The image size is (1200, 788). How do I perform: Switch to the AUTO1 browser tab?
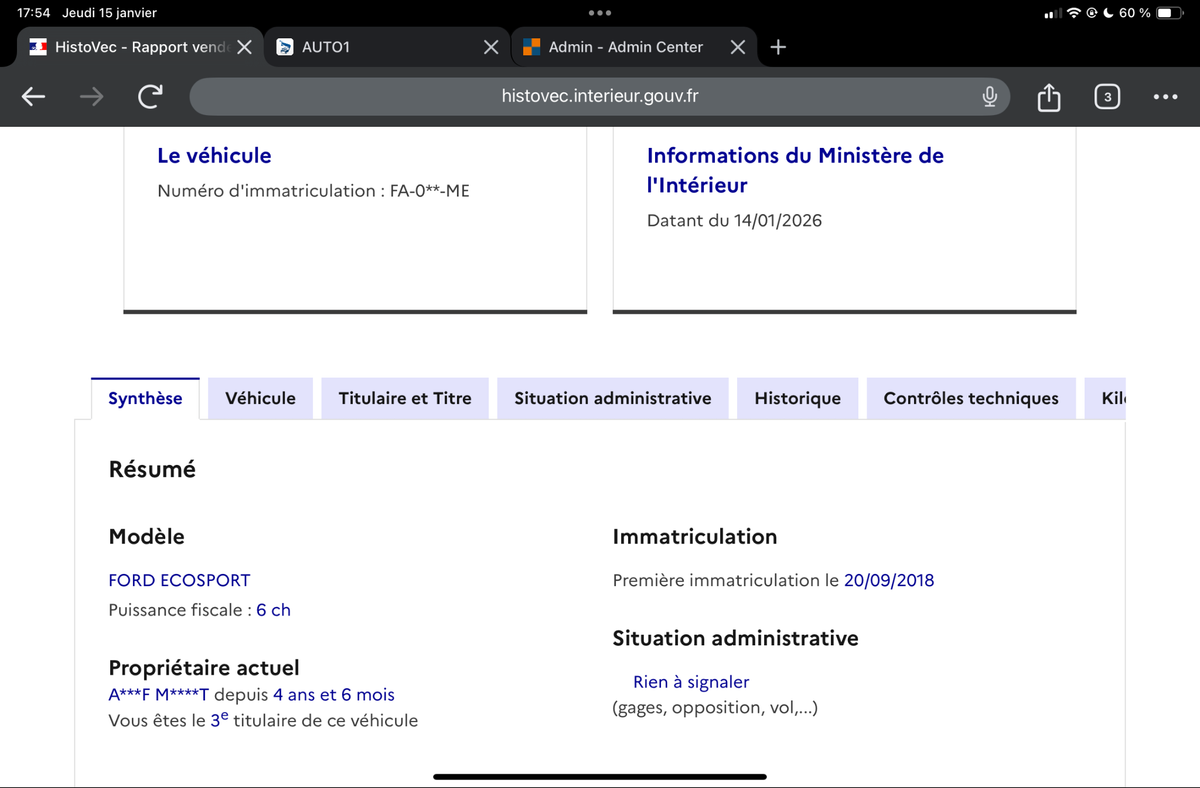pyautogui.click(x=370, y=47)
